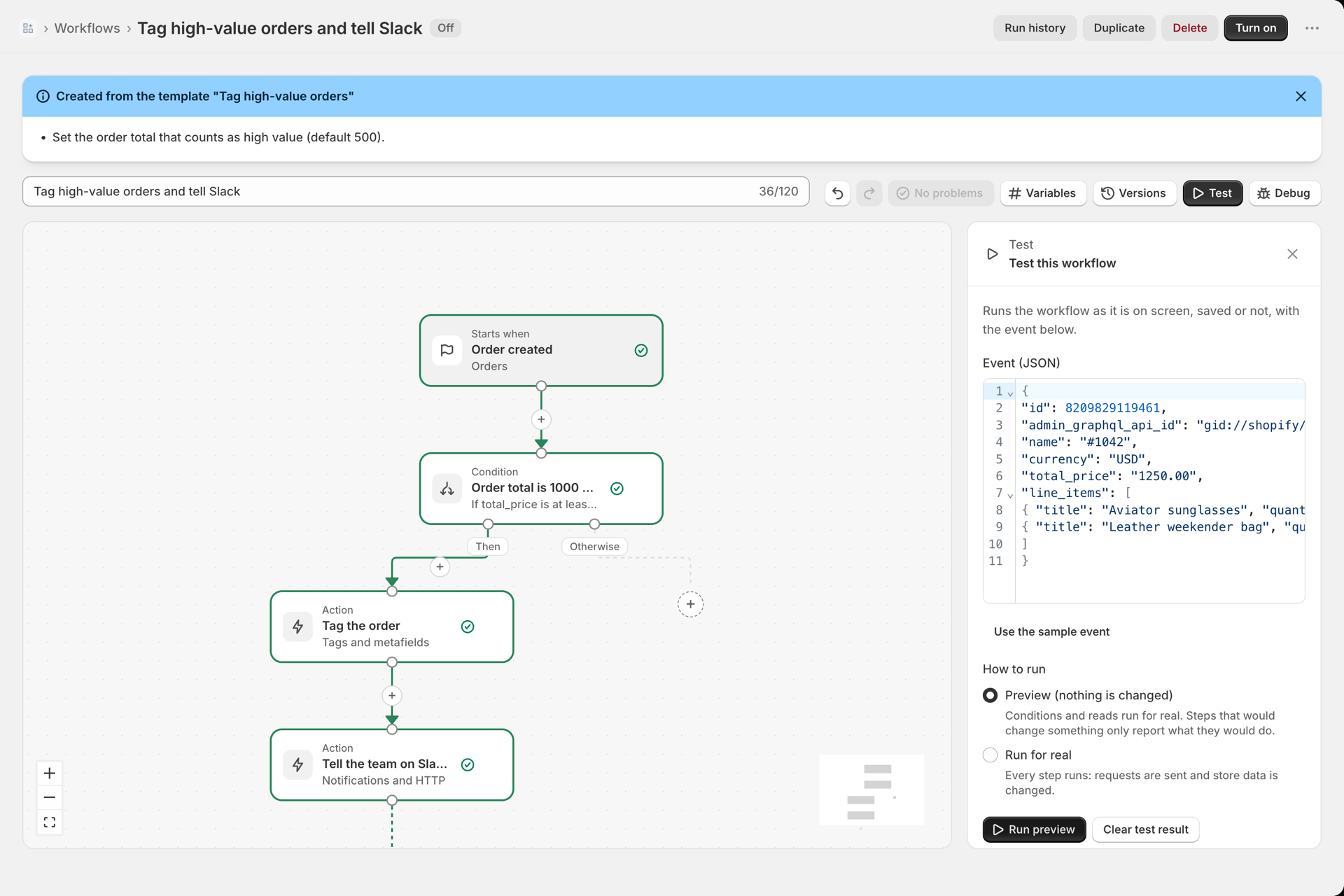Click the bolt icon on Tell the team
The height and width of the screenshot is (896, 1344).
click(297, 764)
